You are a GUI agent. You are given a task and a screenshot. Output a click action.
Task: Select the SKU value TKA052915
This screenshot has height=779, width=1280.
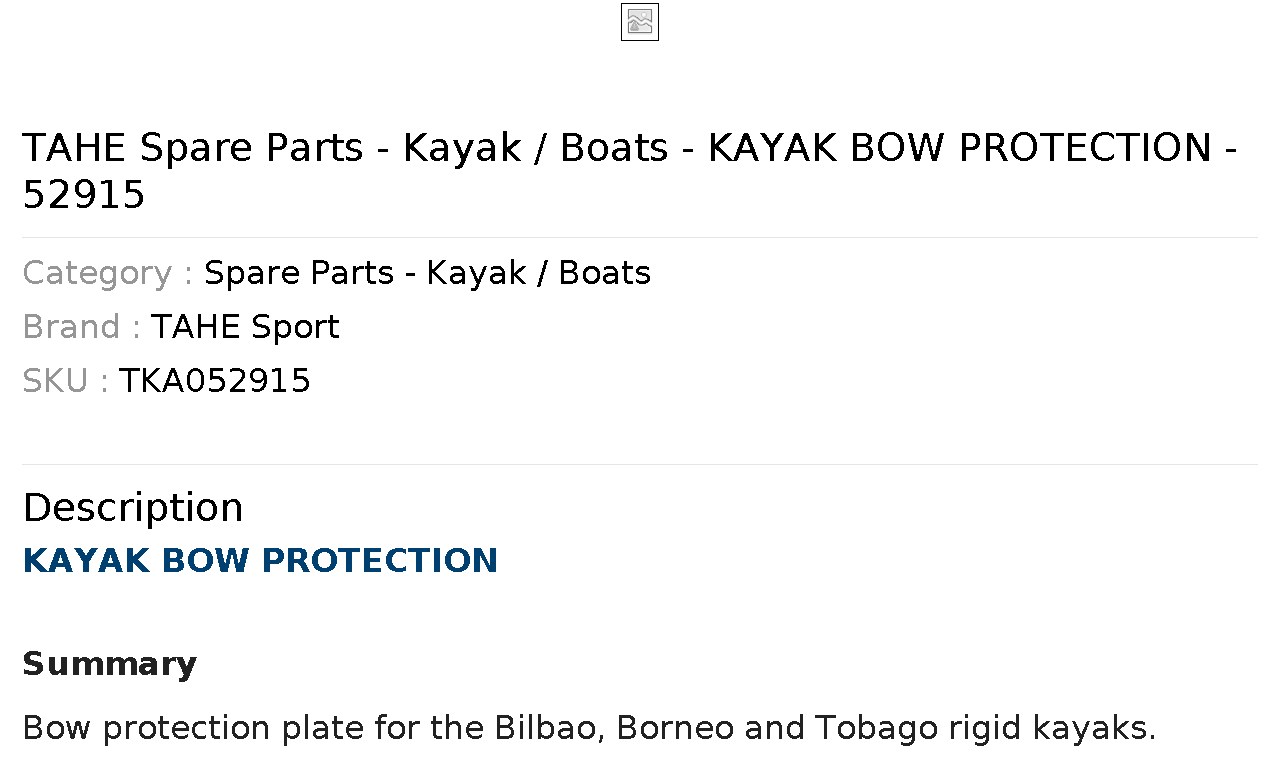coord(215,381)
